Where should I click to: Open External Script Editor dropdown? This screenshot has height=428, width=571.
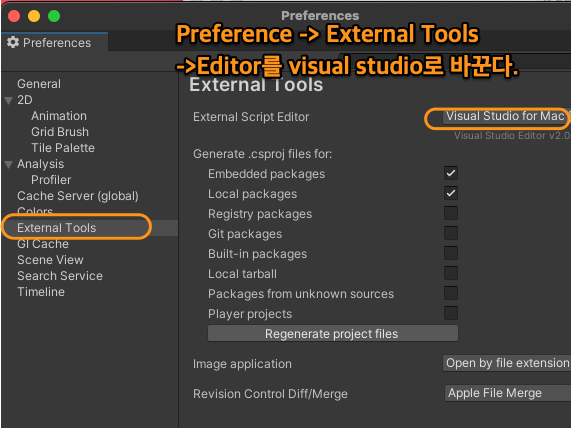point(506,117)
